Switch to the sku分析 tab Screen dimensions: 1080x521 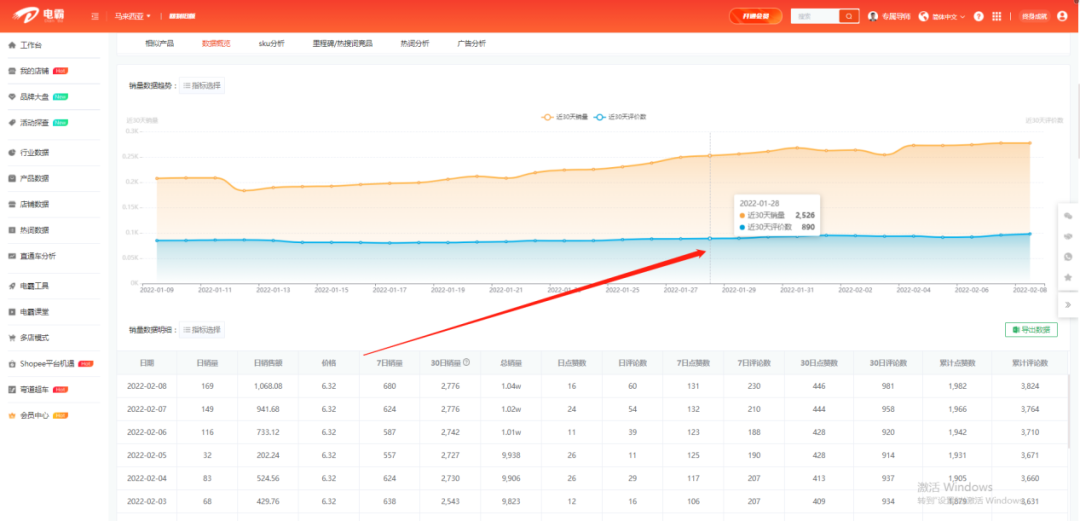pos(271,44)
